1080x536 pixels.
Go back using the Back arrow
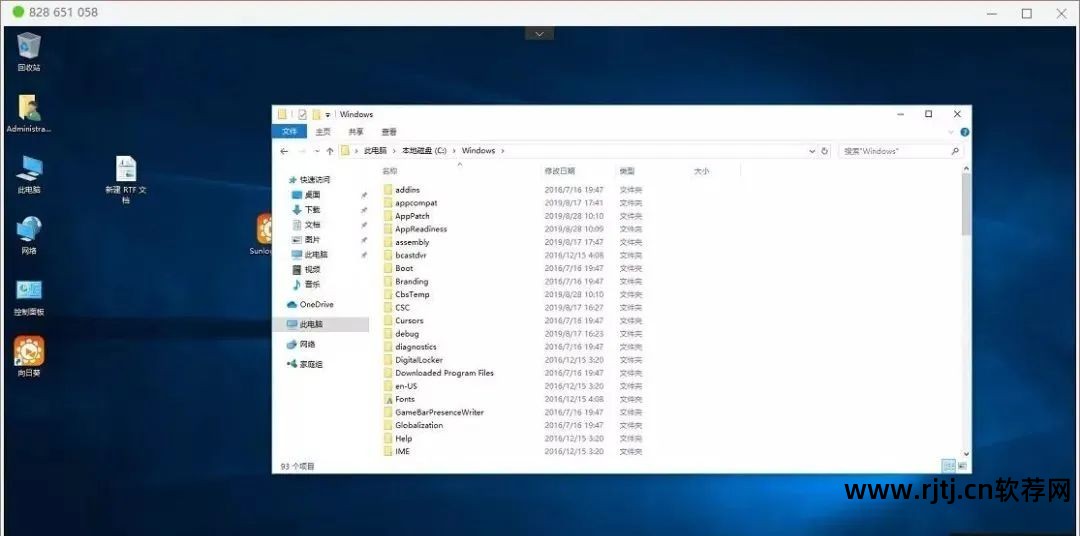point(284,151)
